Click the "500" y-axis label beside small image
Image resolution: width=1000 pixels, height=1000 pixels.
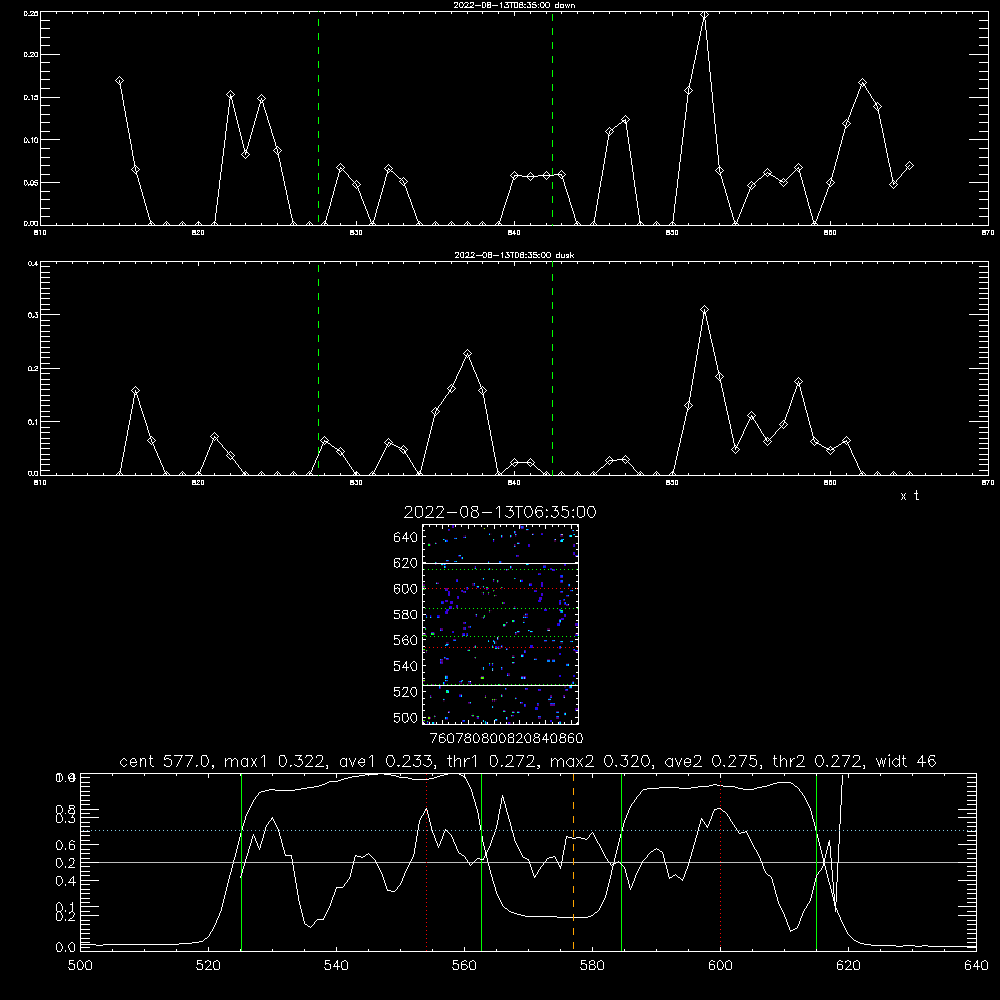(406, 717)
